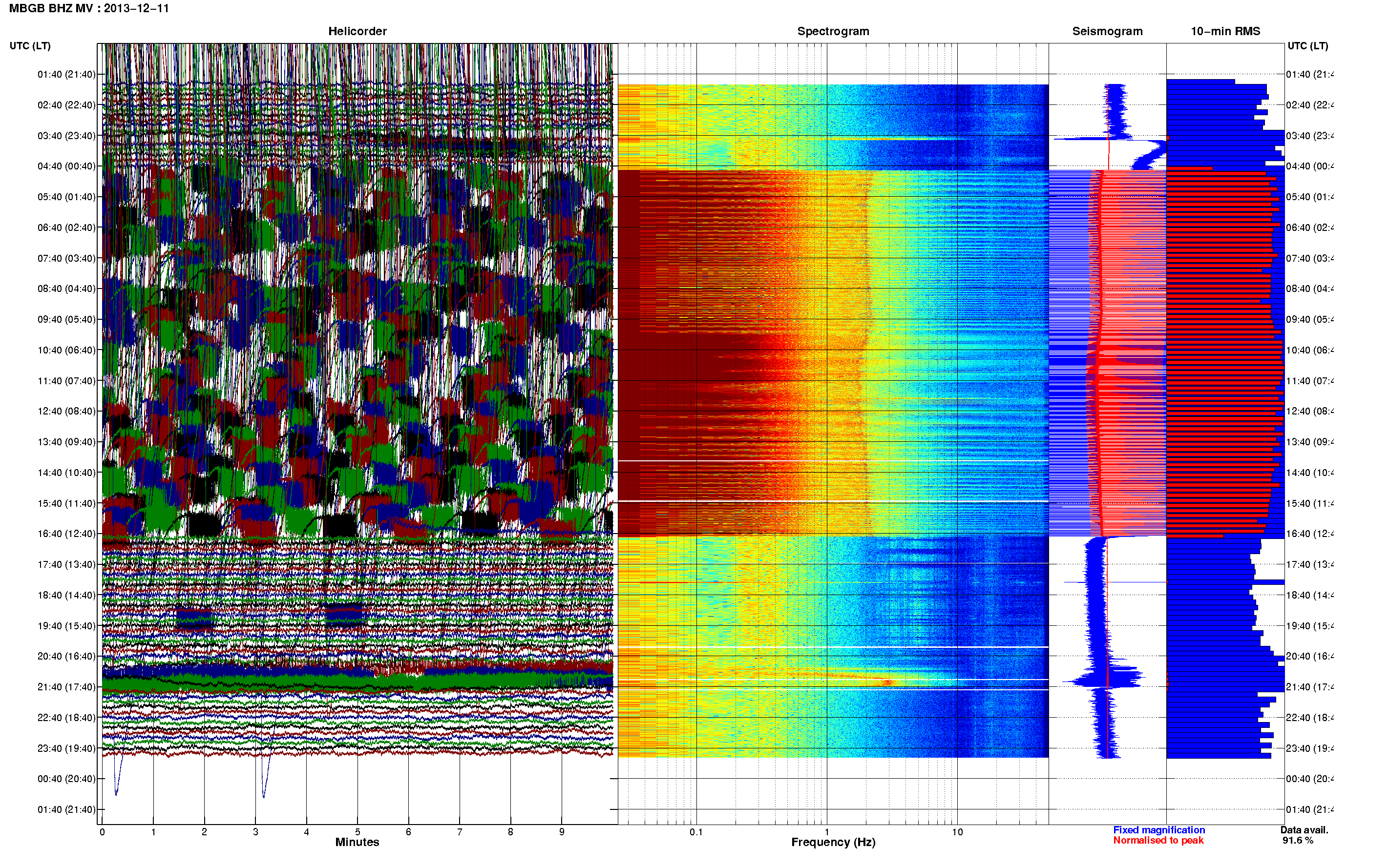Click right-side time label 10:40 beside RMS panel
Viewport: 1389px width, 868px height.
1309,350
